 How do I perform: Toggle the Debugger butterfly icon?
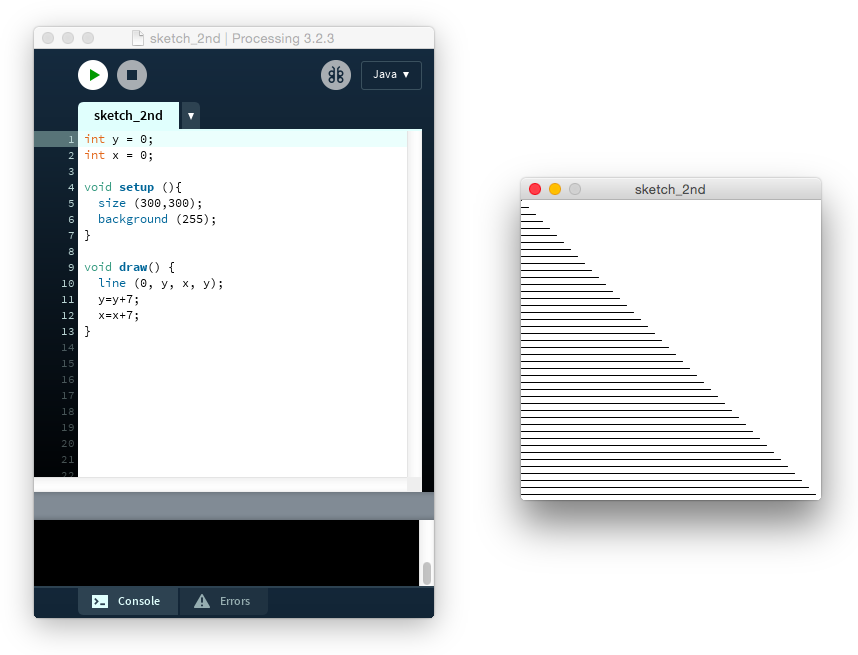coord(336,75)
